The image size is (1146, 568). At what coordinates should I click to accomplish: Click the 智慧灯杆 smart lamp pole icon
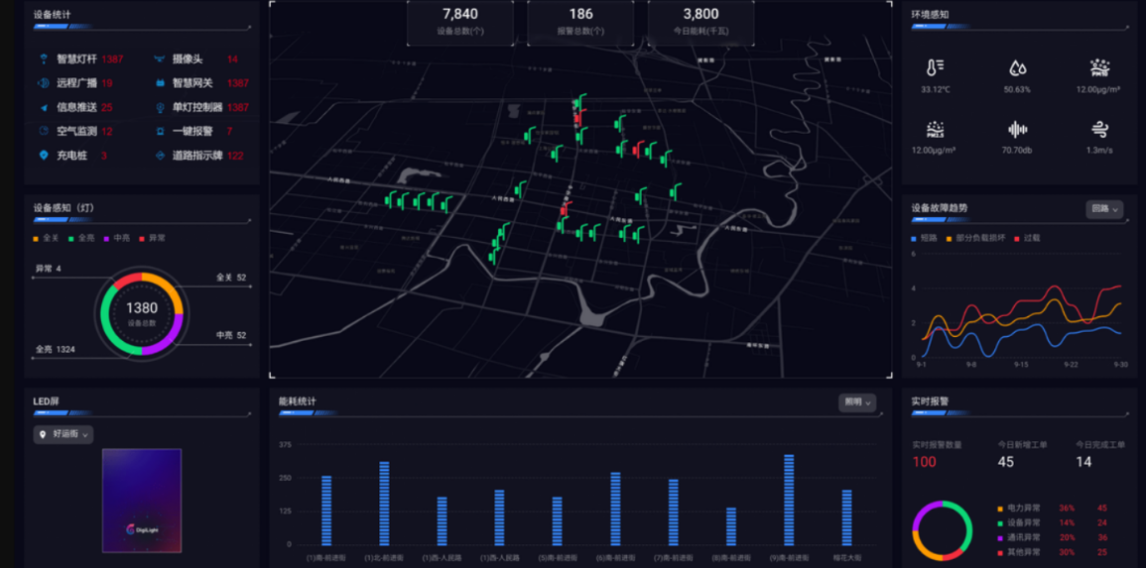[44, 59]
